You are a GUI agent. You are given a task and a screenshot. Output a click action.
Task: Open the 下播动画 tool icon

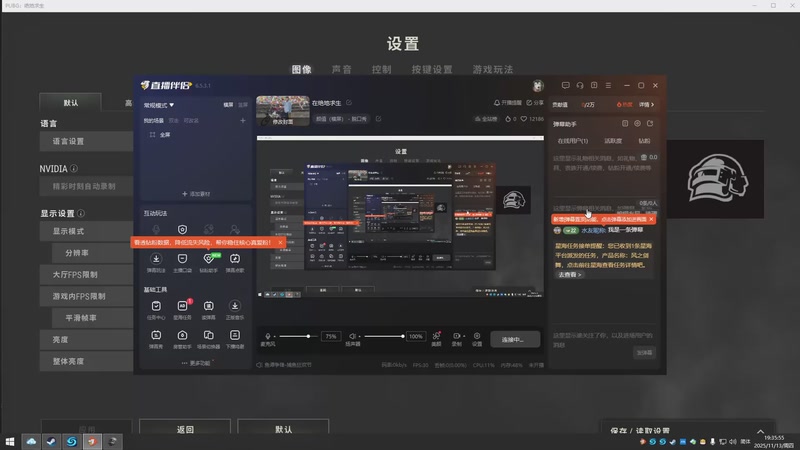[x=235, y=339]
